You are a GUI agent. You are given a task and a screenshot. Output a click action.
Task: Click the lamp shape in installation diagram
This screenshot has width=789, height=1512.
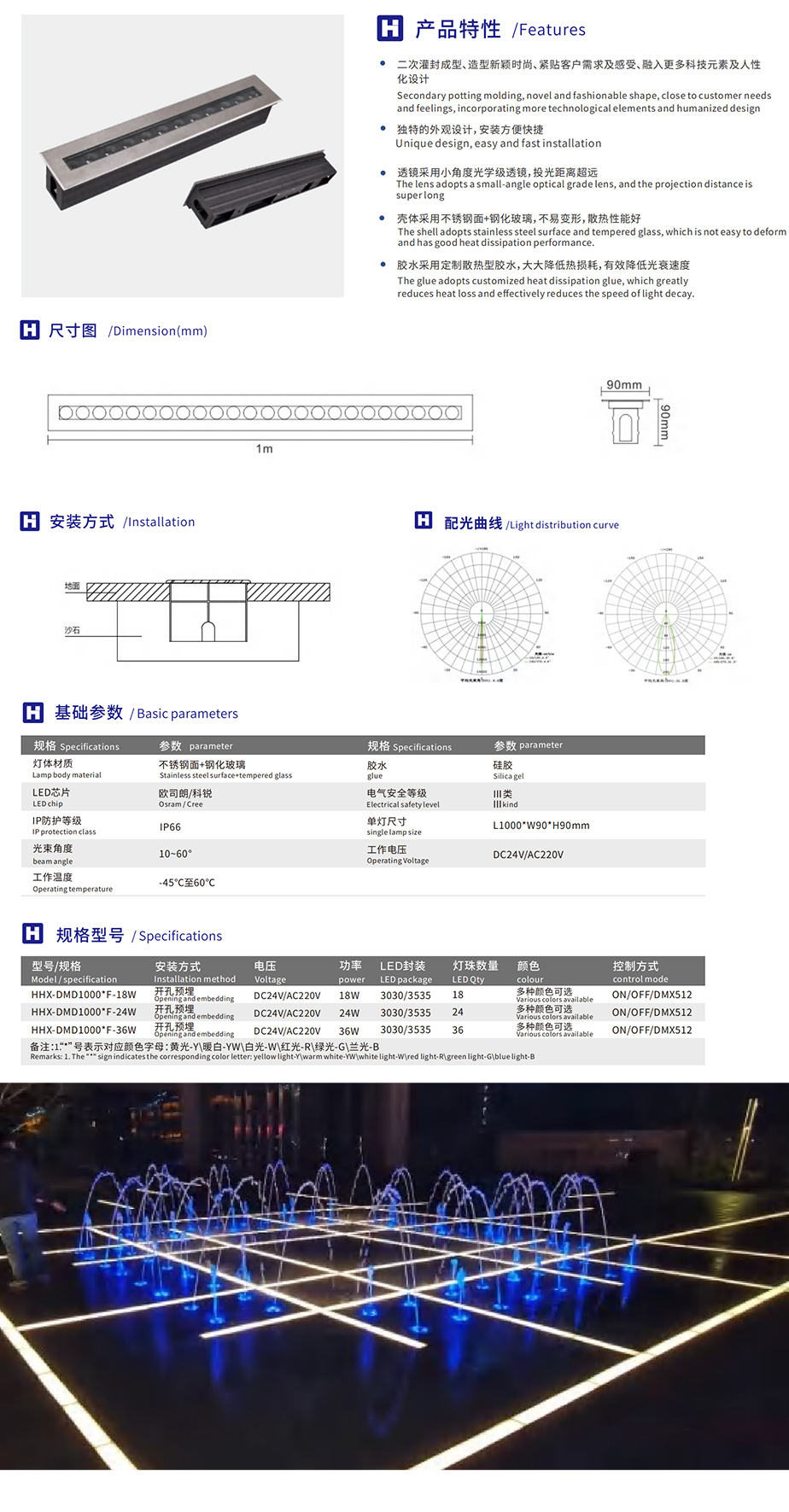pyautogui.click(x=208, y=611)
